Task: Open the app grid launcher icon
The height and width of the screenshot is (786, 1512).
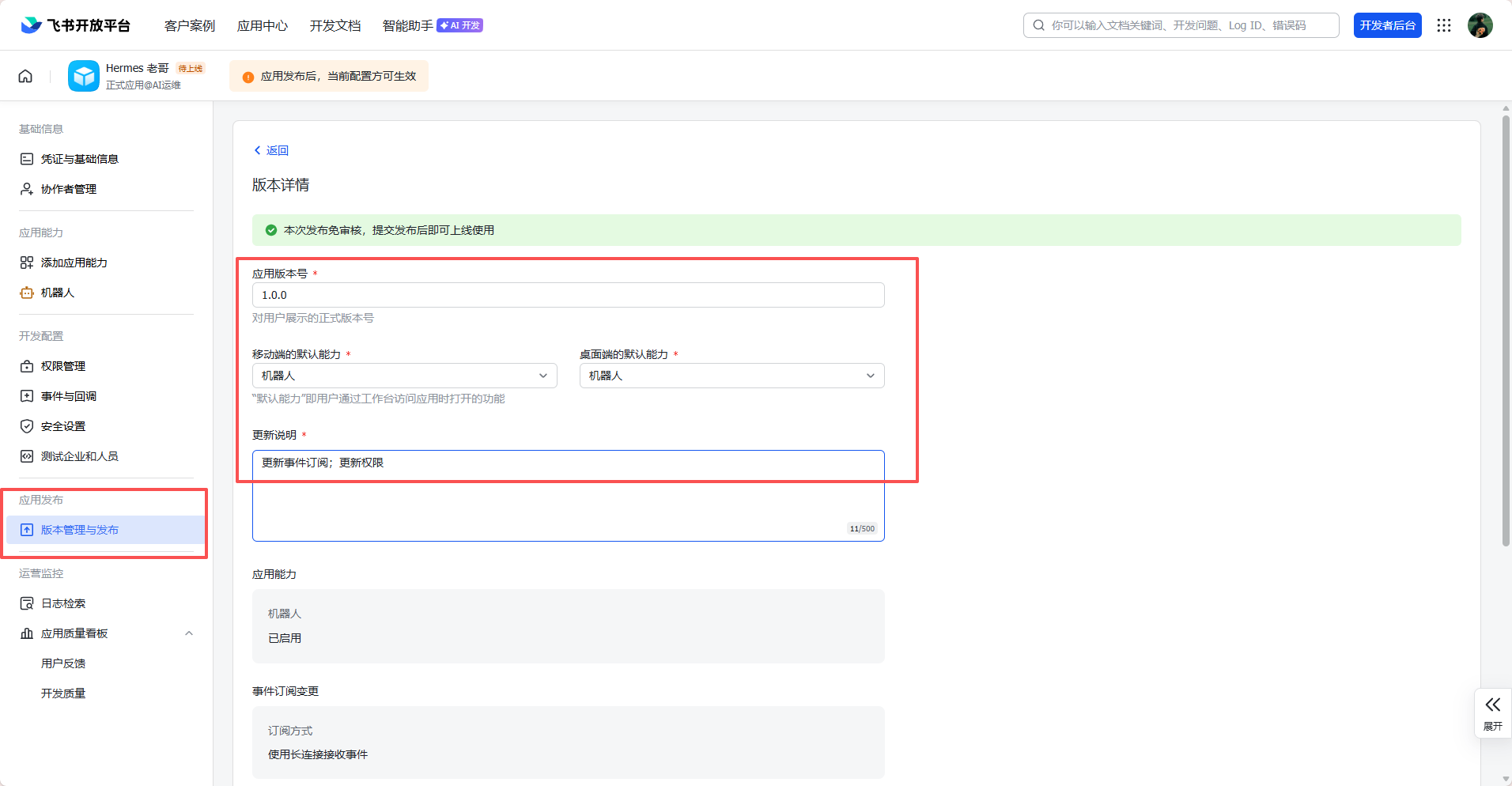Action: pyautogui.click(x=1444, y=25)
